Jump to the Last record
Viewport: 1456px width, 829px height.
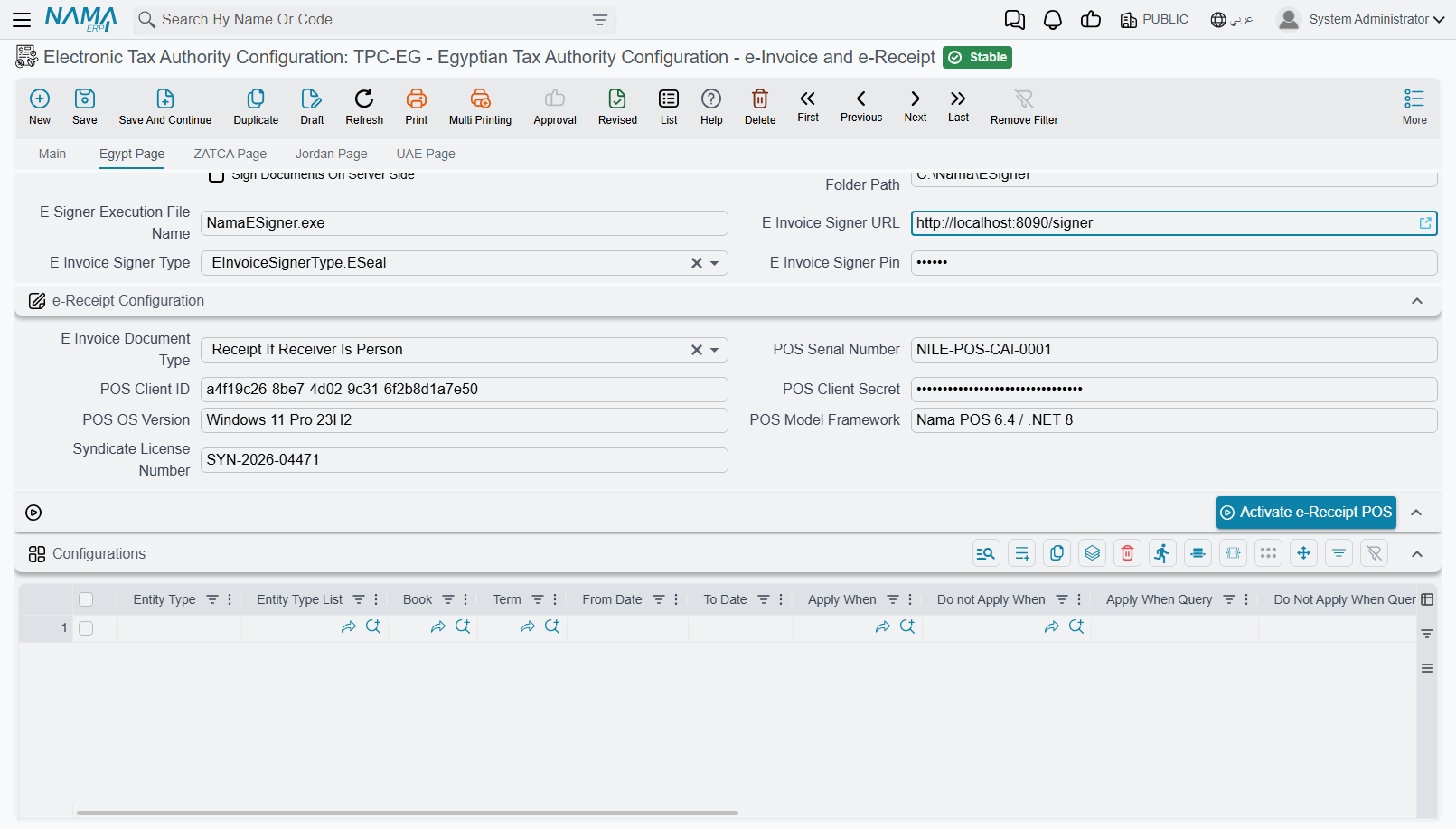click(x=958, y=105)
